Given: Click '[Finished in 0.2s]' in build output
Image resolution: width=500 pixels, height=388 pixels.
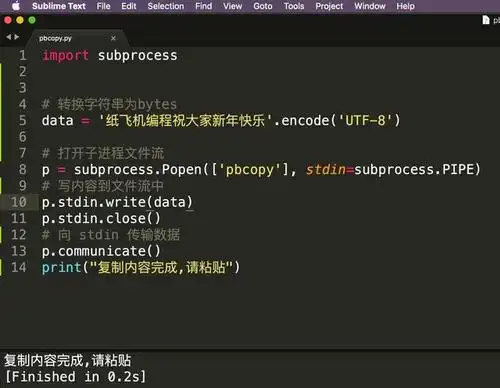Looking at the screenshot, I should (x=76, y=377).
